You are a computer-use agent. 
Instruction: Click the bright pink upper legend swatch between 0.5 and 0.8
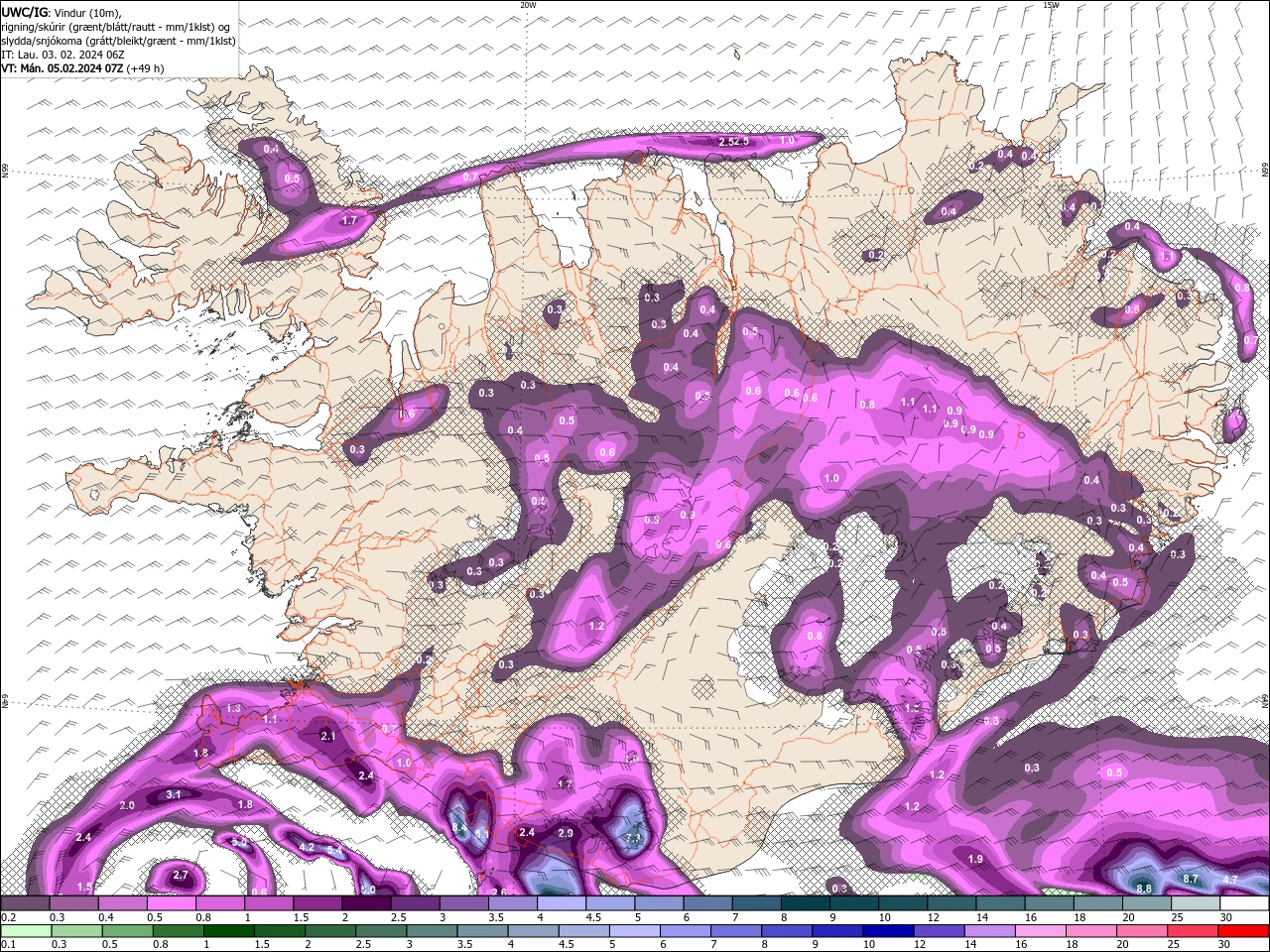(x=171, y=903)
